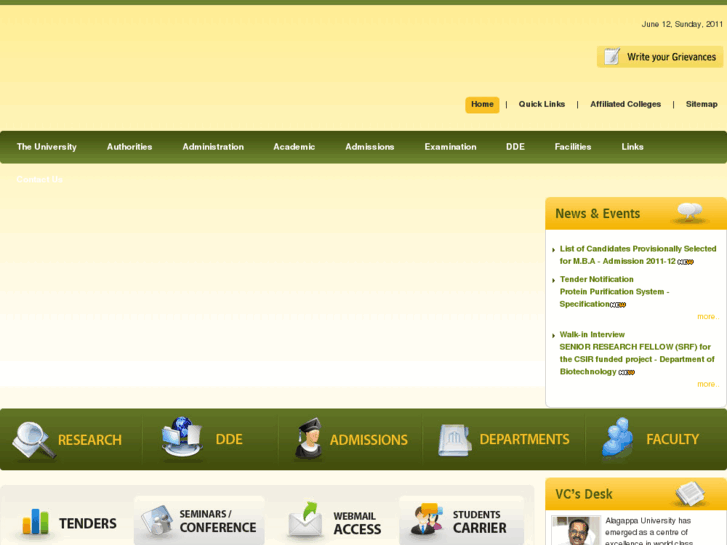
Task: Open the Links menu
Action: point(632,147)
